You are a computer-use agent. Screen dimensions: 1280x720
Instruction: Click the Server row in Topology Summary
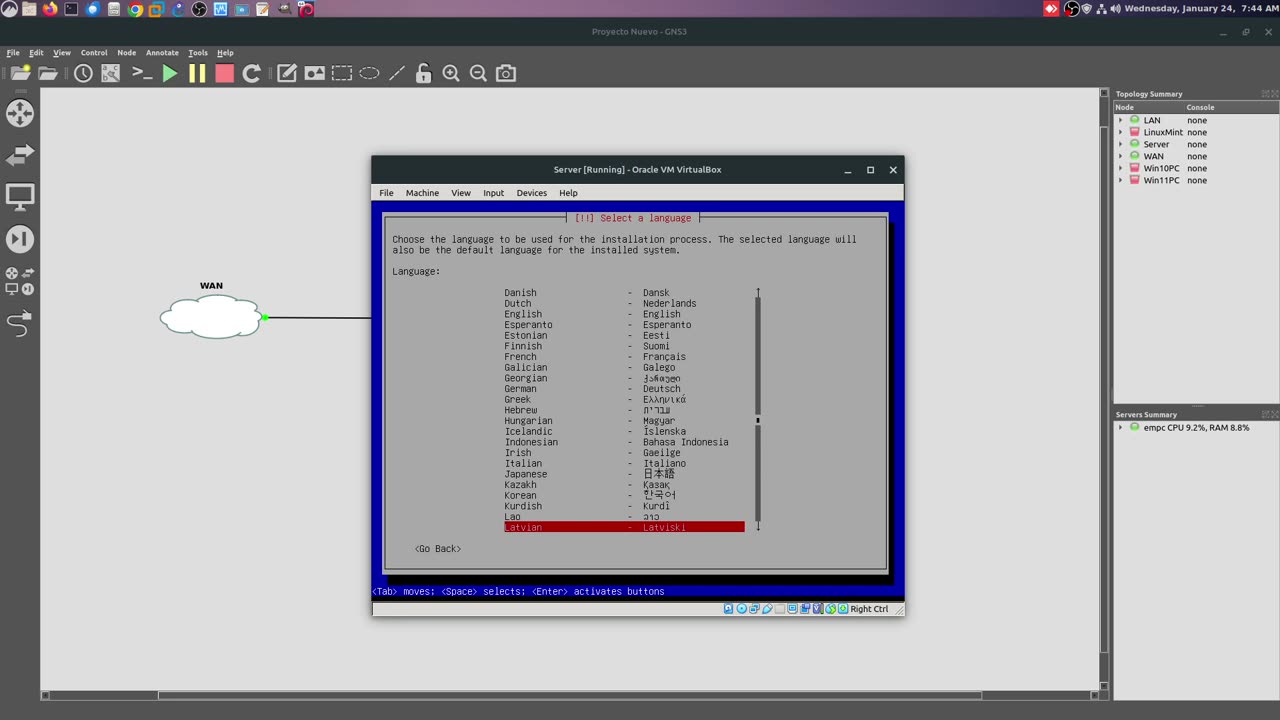click(x=1196, y=144)
